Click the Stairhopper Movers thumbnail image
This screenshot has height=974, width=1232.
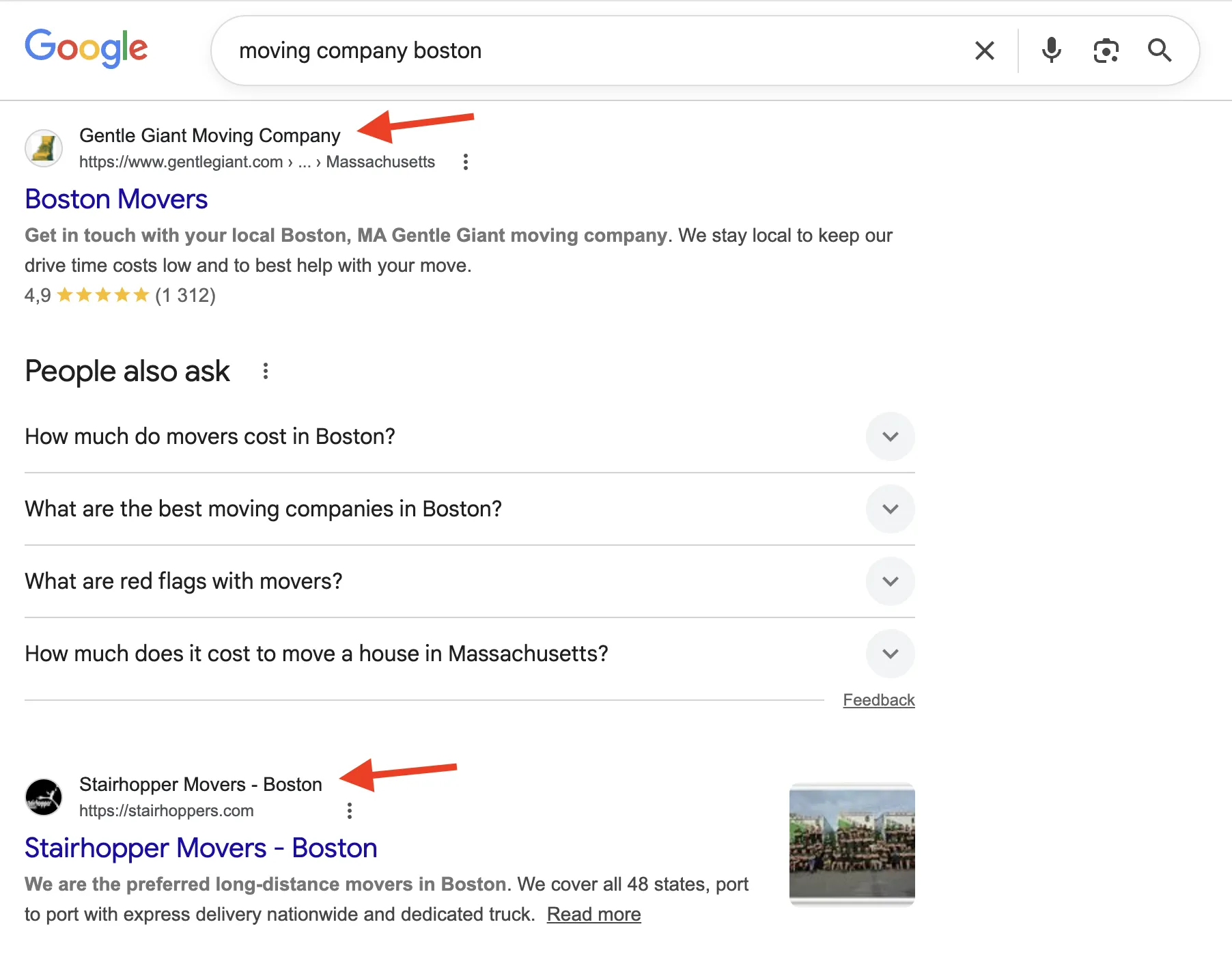click(x=852, y=844)
